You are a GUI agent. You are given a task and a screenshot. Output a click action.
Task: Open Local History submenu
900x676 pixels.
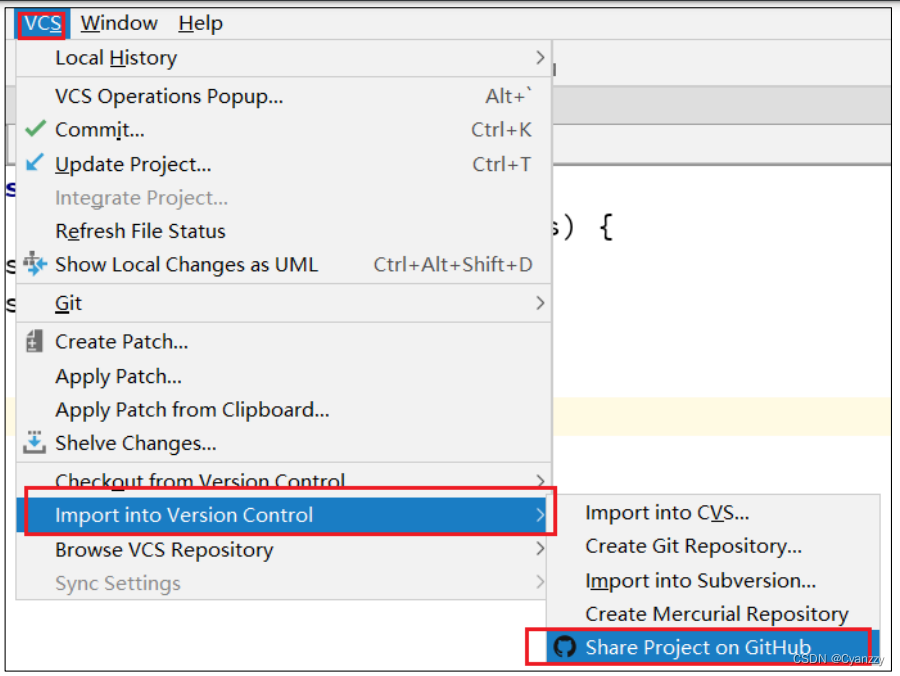tap(284, 58)
